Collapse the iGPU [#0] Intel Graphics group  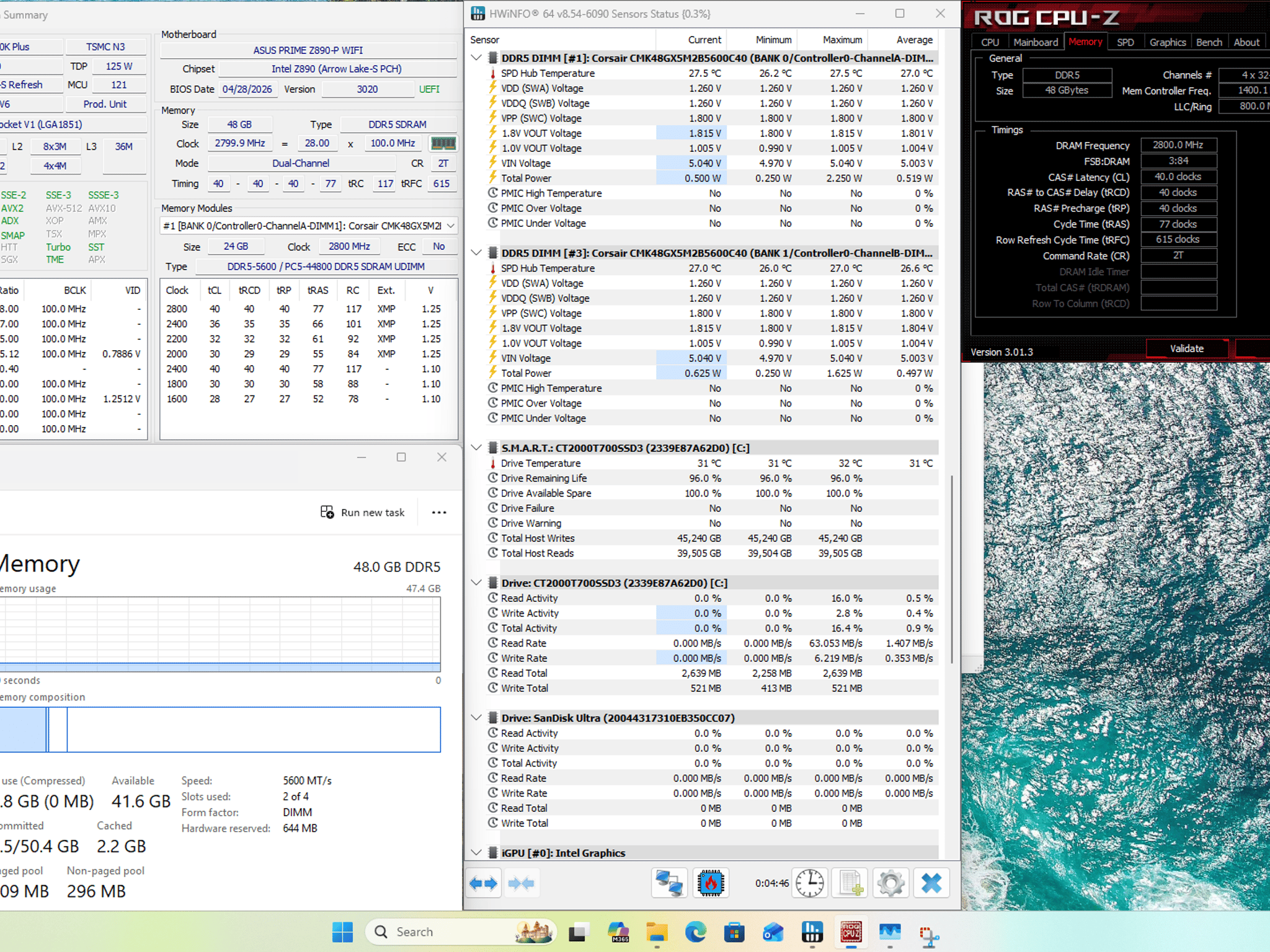click(x=476, y=853)
